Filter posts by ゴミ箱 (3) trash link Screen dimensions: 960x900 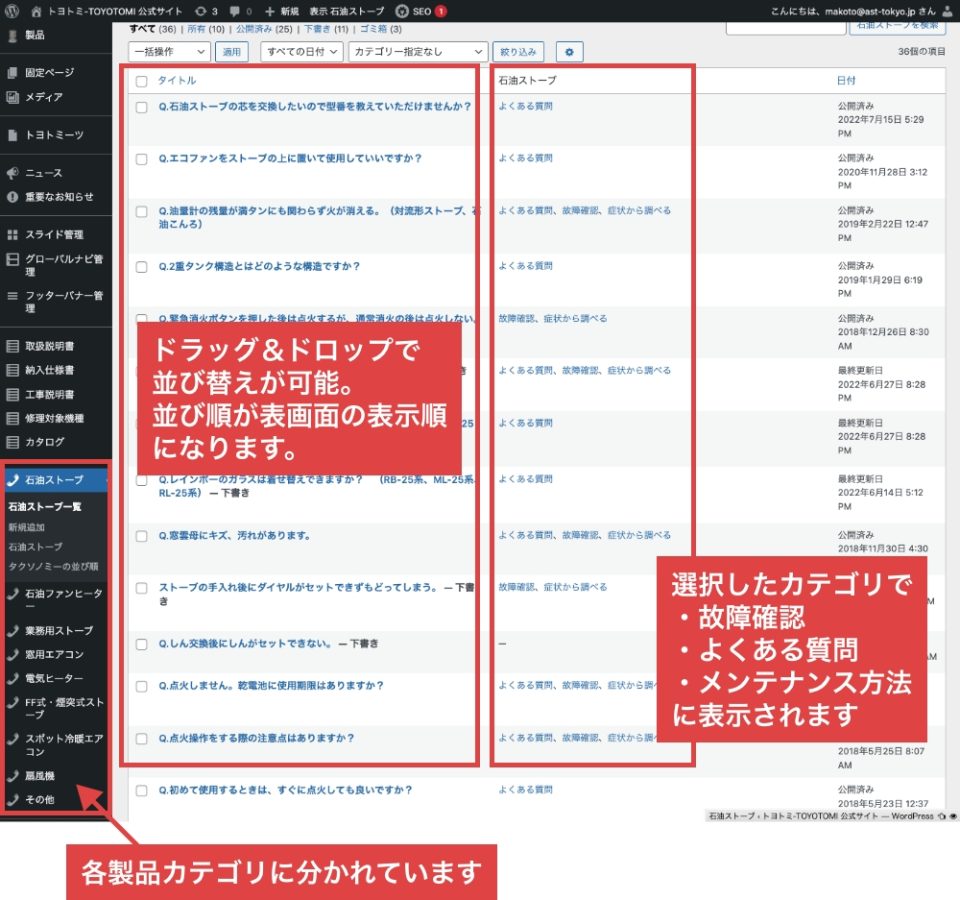tap(381, 29)
